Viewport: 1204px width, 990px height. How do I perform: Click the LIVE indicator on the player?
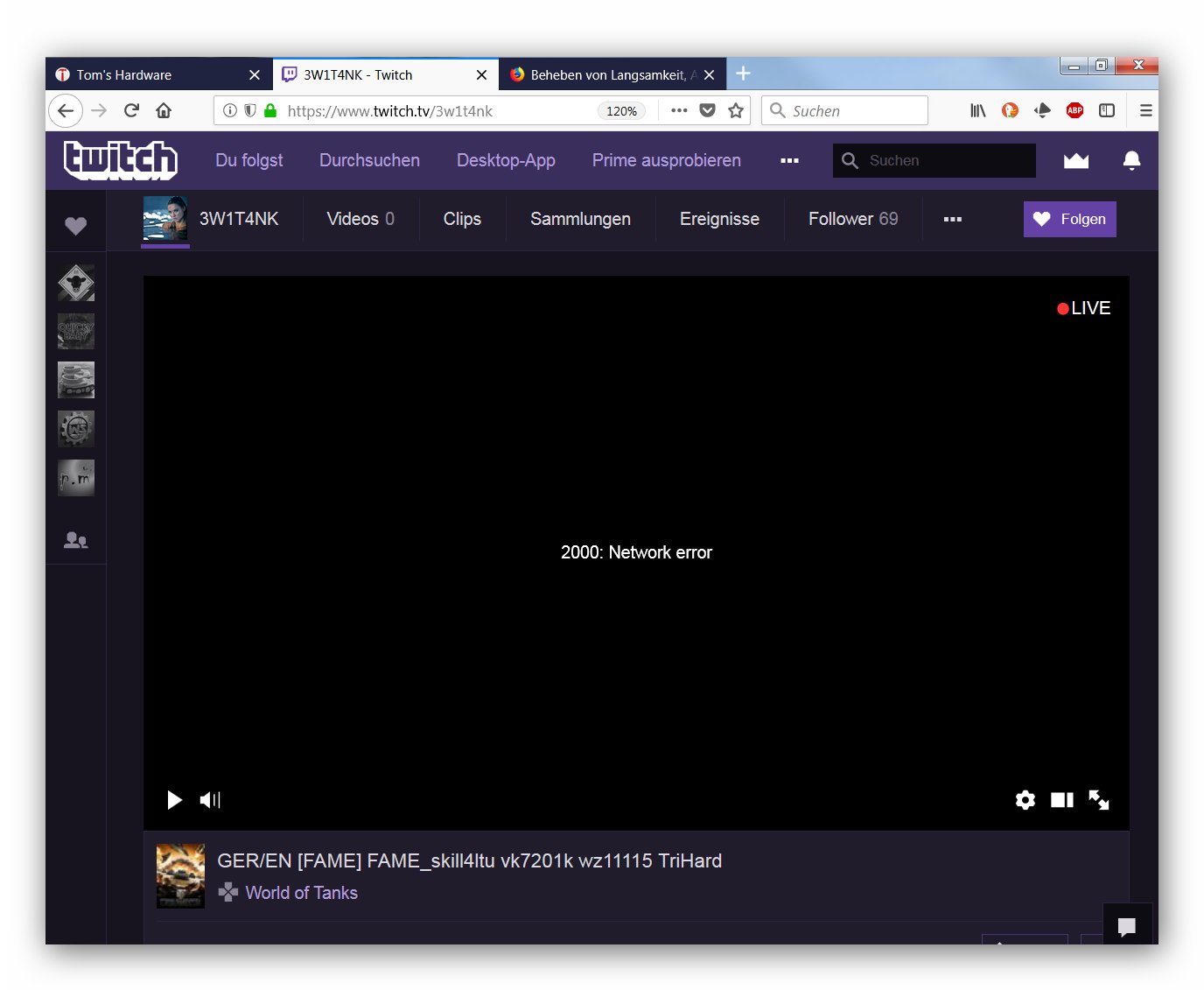pyautogui.click(x=1083, y=308)
